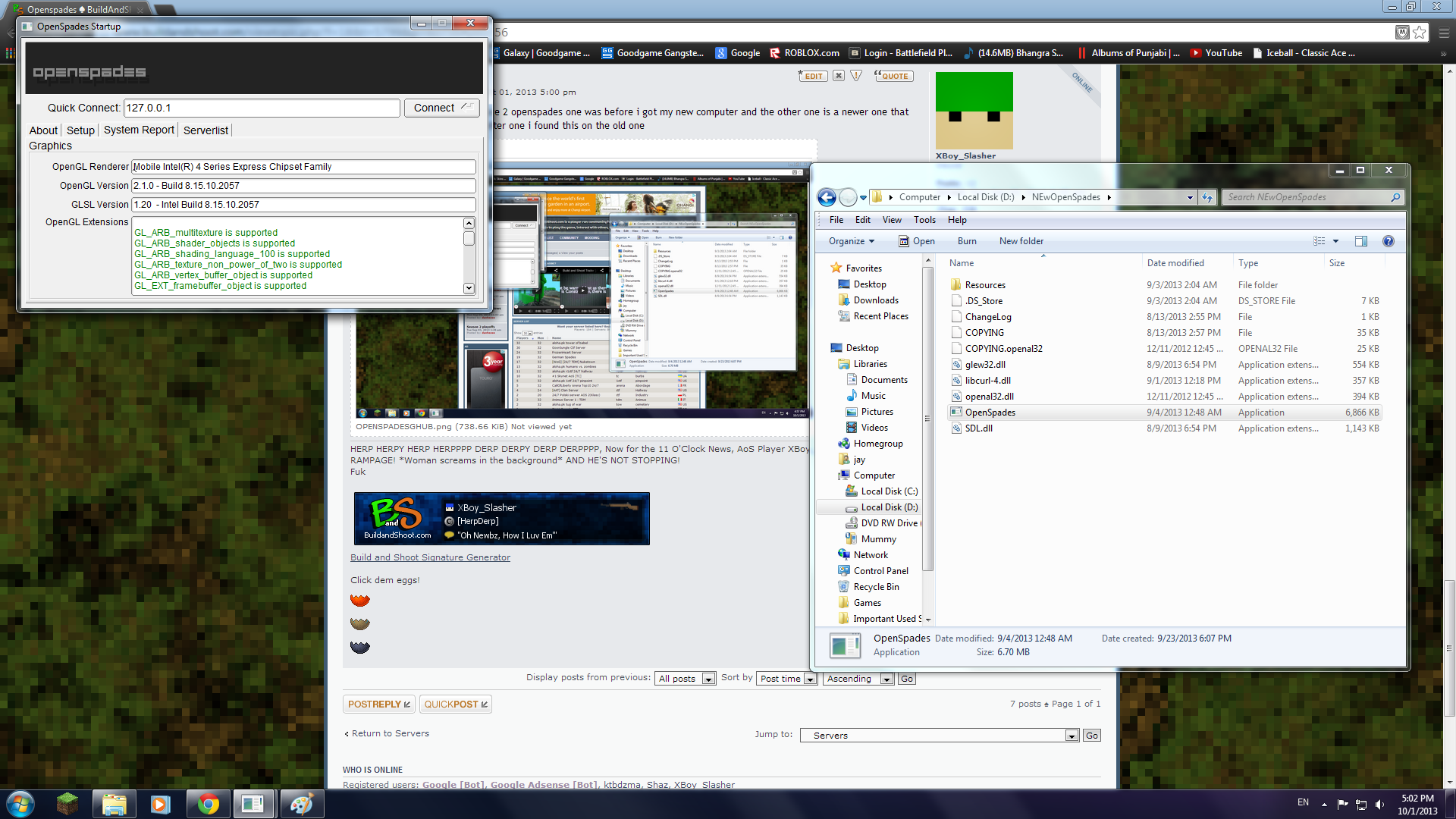
Task: Select the OpenSpades application file
Action: click(x=990, y=413)
